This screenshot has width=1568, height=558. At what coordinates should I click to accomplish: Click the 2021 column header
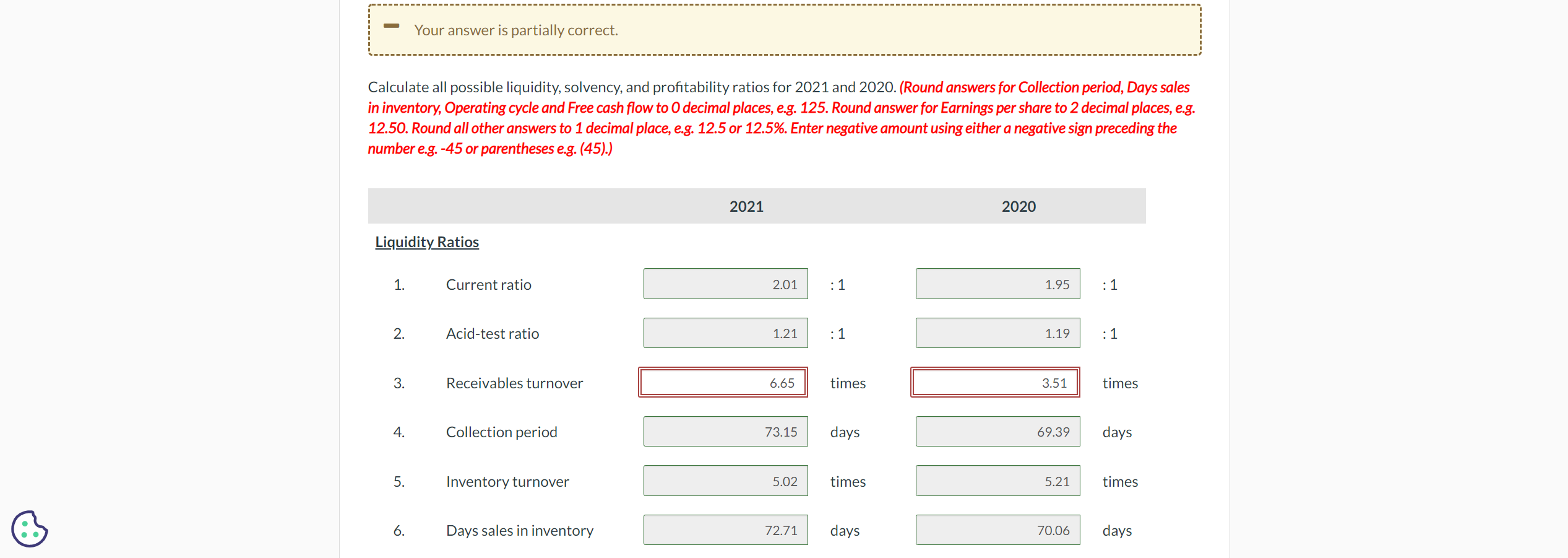(x=746, y=206)
